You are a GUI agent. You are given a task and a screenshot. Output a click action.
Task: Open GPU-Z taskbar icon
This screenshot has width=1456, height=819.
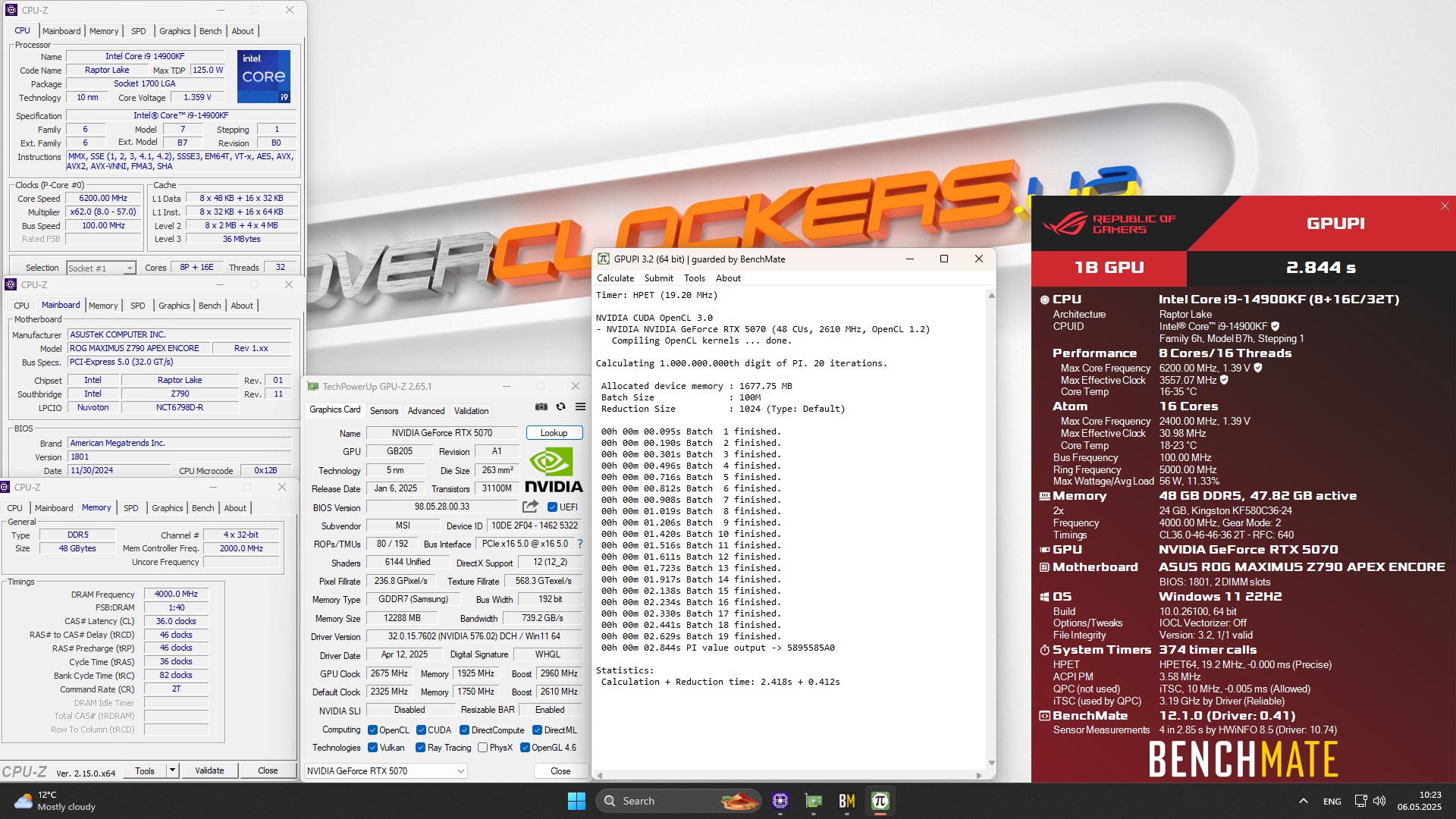coord(814,801)
